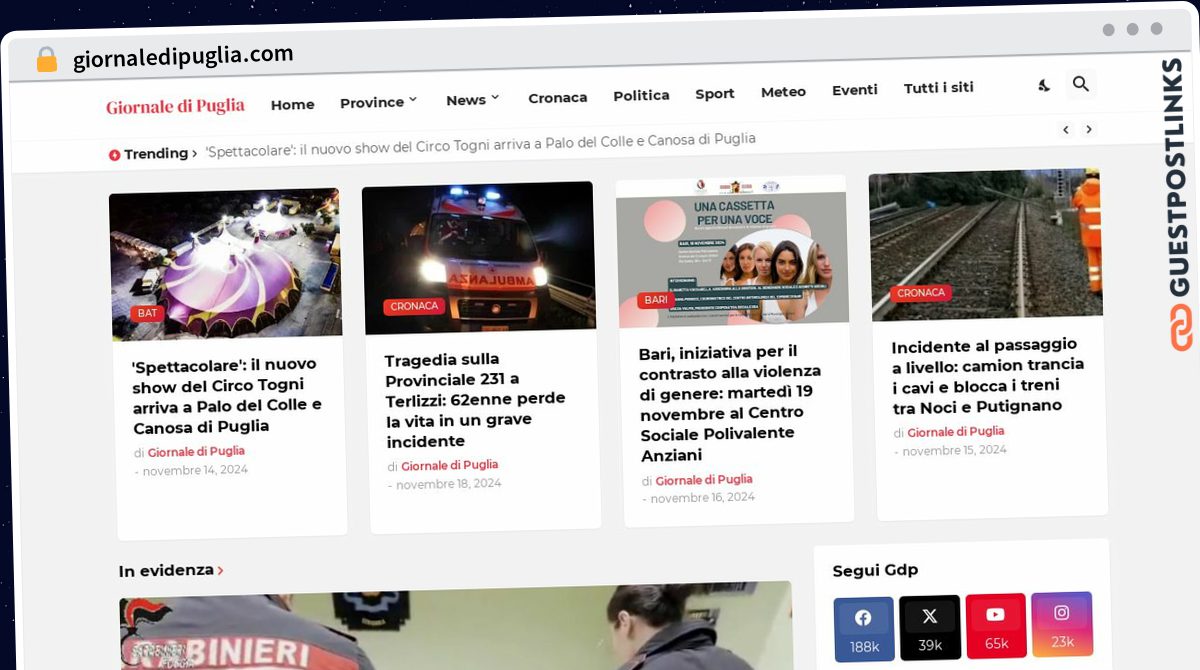This screenshot has width=1200, height=670.
Task: Click author link on Circo Togni card
Action: pyautogui.click(x=196, y=452)
